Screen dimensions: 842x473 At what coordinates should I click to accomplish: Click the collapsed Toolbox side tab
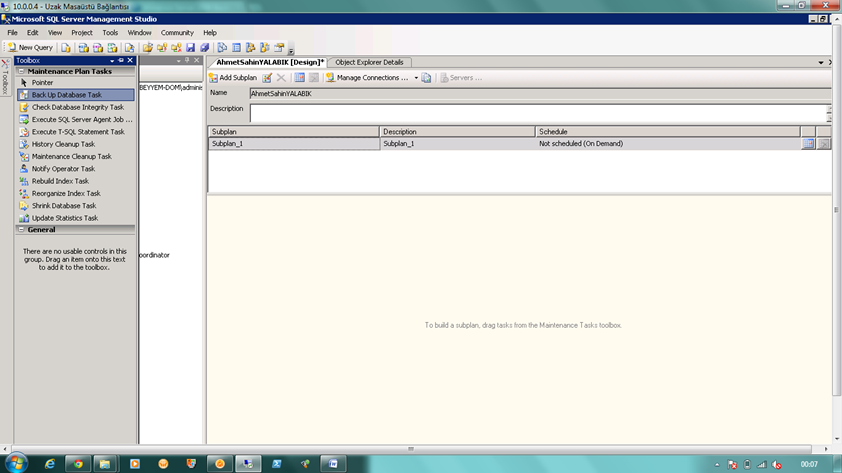coord(5,77)
